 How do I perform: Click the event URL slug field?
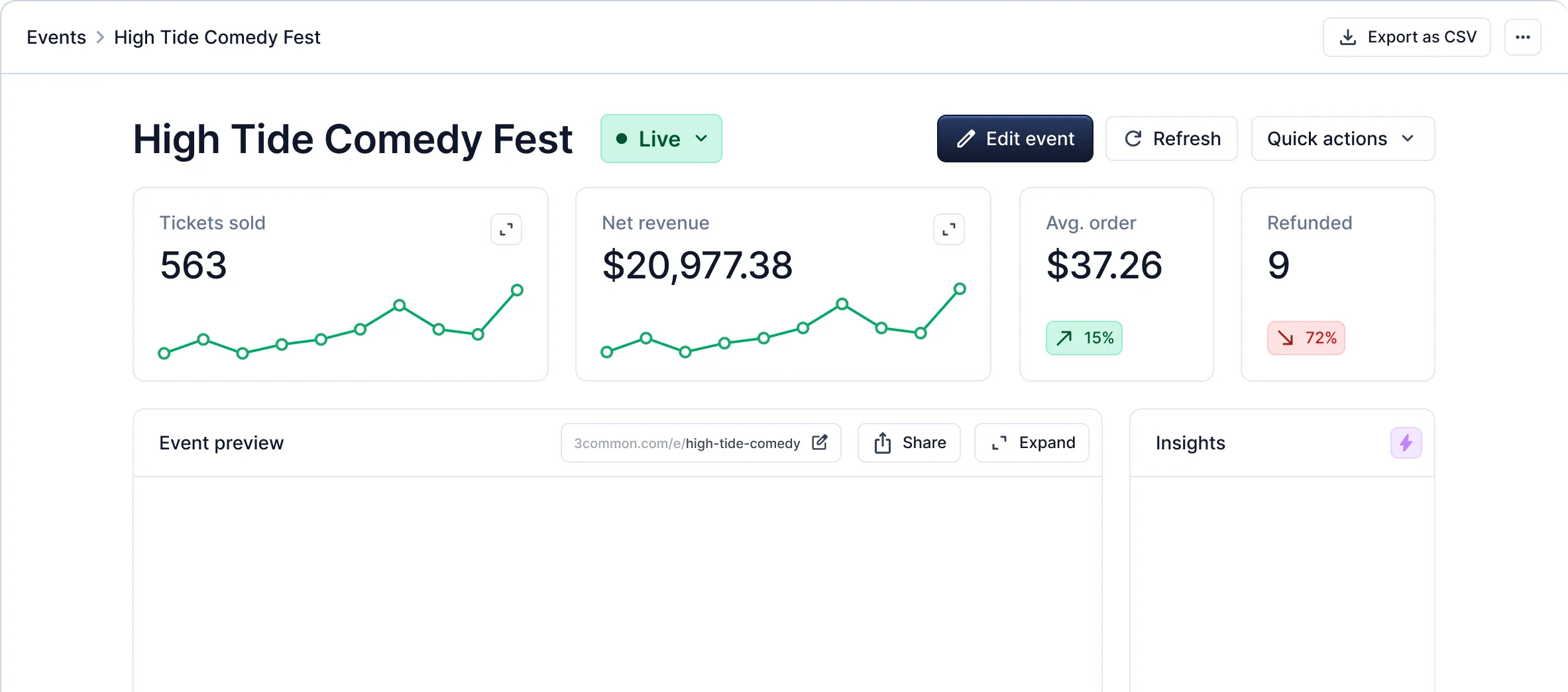tap(687, 443)
